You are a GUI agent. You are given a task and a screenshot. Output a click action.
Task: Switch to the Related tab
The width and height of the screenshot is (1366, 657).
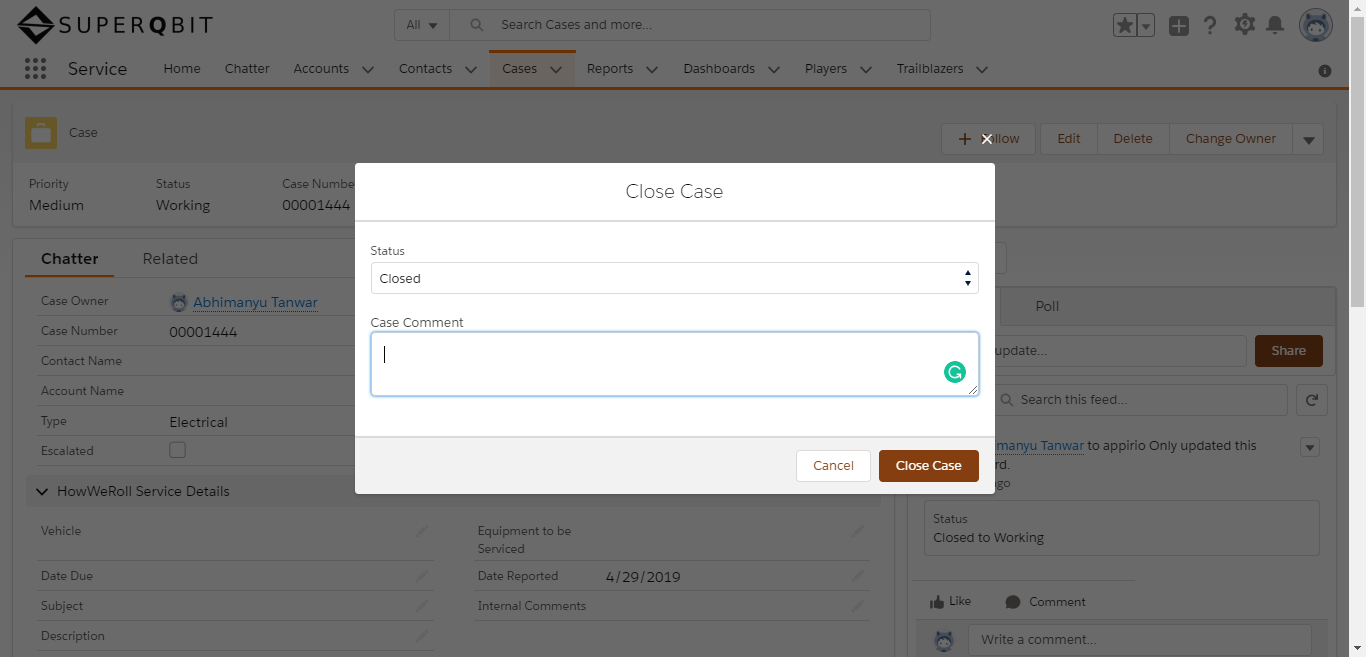coord(170,259)
